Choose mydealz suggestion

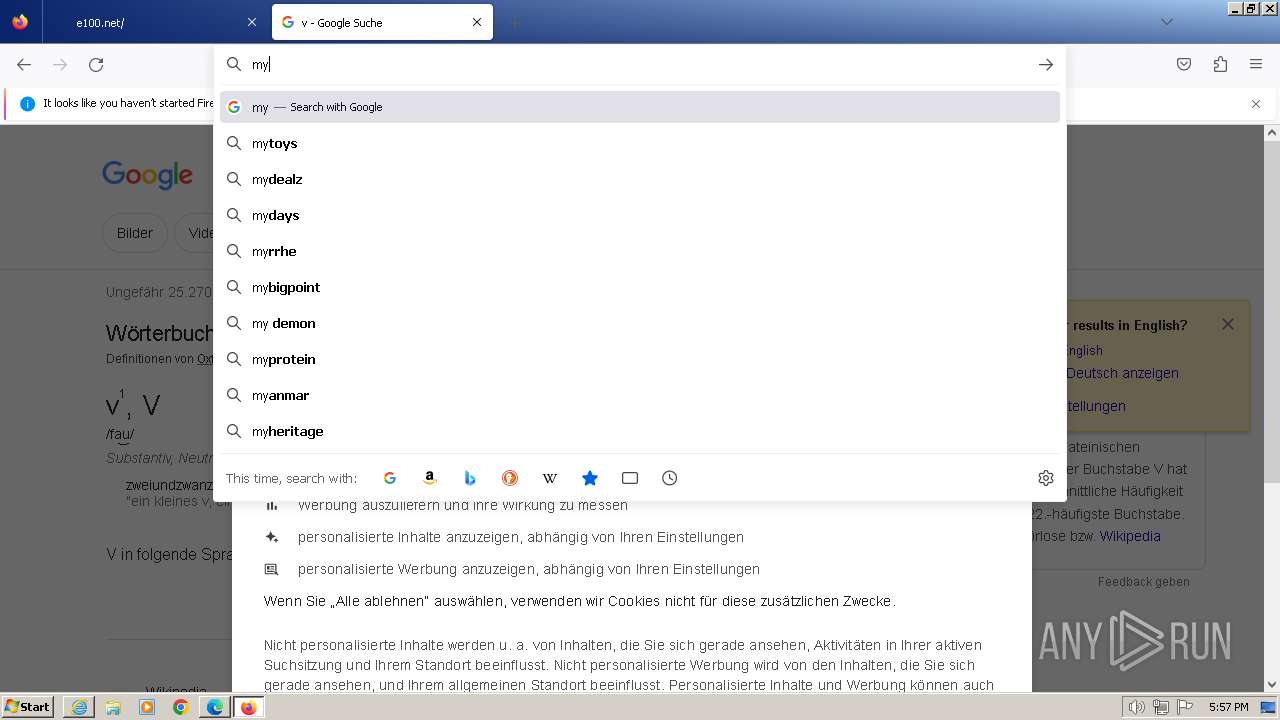640,179
